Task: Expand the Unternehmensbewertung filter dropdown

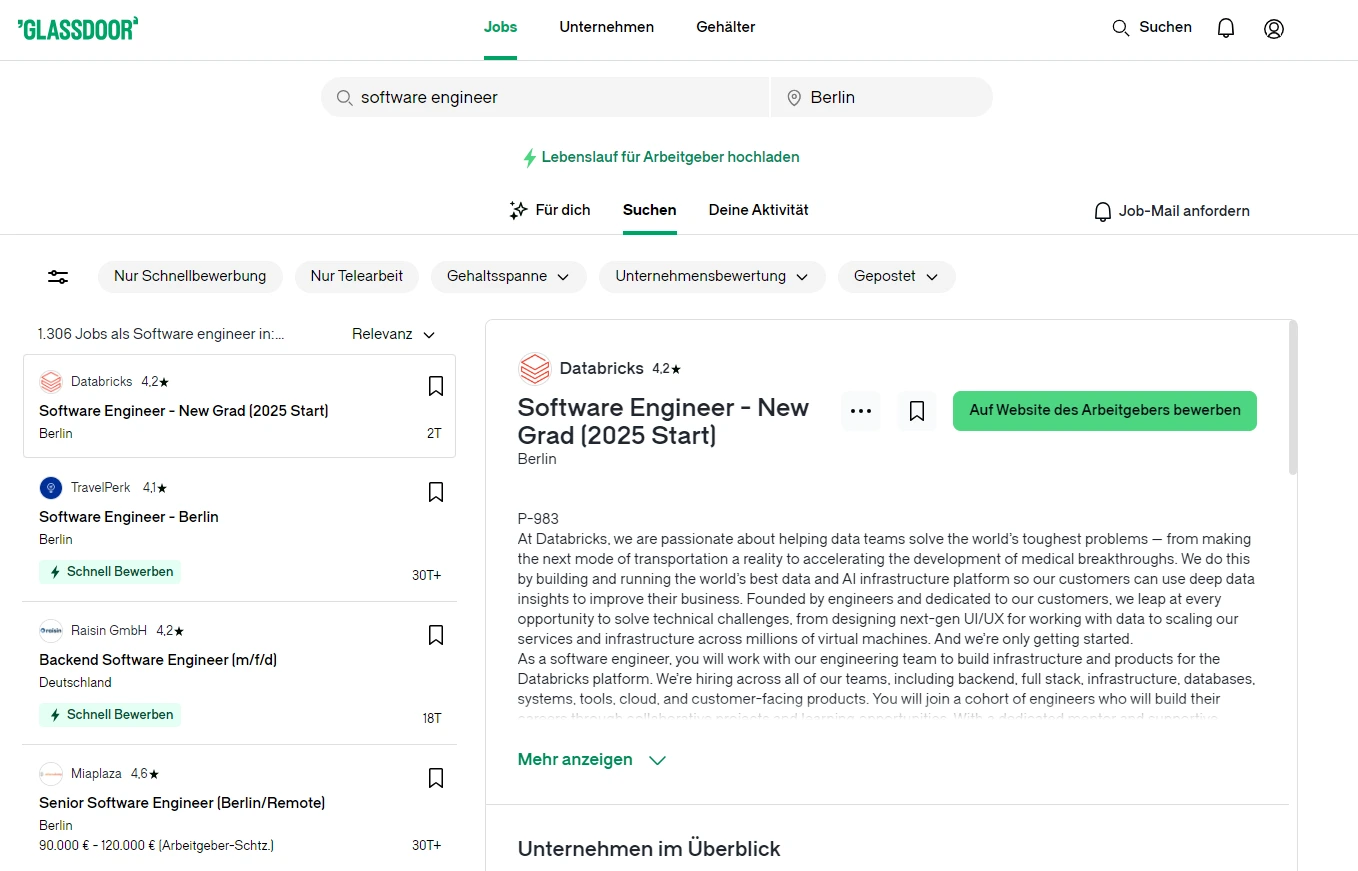Action: click(x=712, y=277)
